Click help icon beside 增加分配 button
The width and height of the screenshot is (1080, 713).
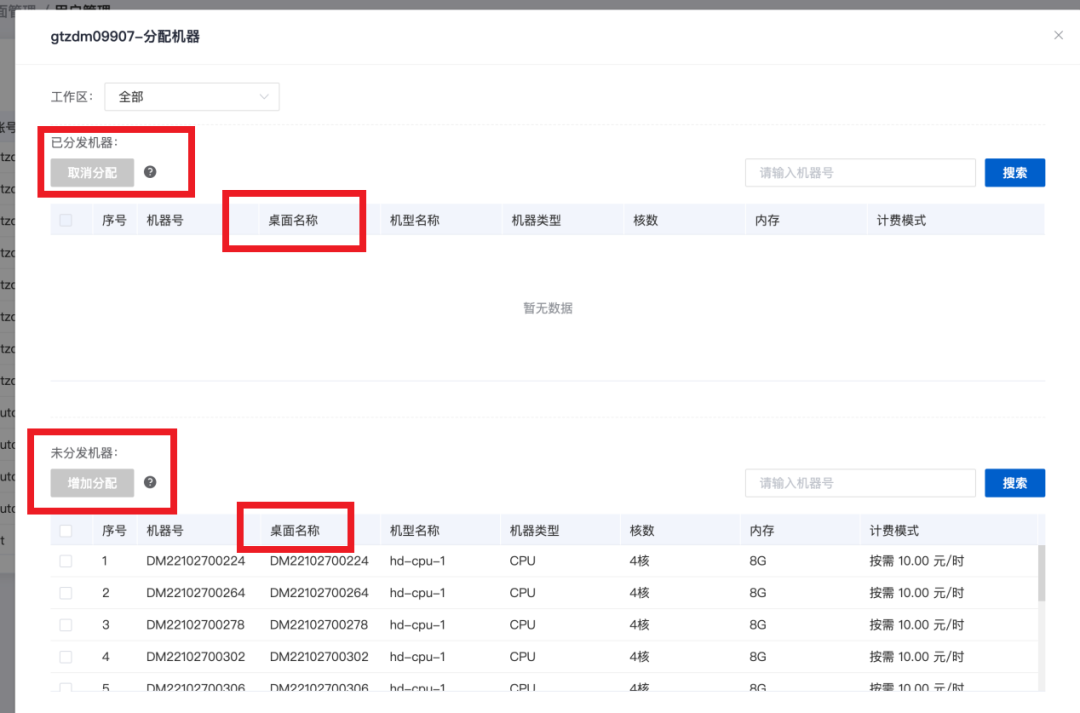tap(150, 482)
